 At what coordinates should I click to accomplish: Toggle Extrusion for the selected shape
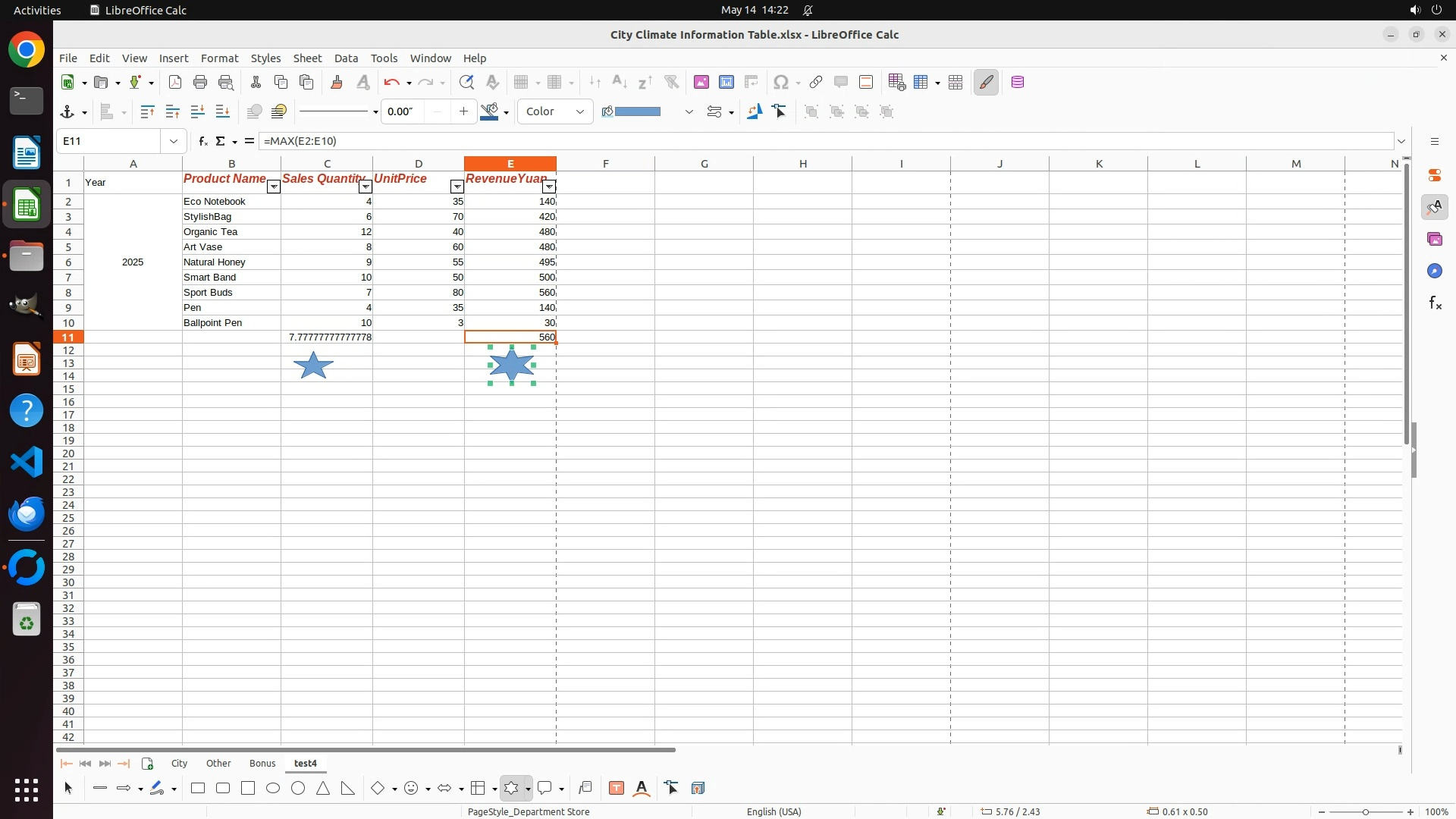(x=698, y=789)
